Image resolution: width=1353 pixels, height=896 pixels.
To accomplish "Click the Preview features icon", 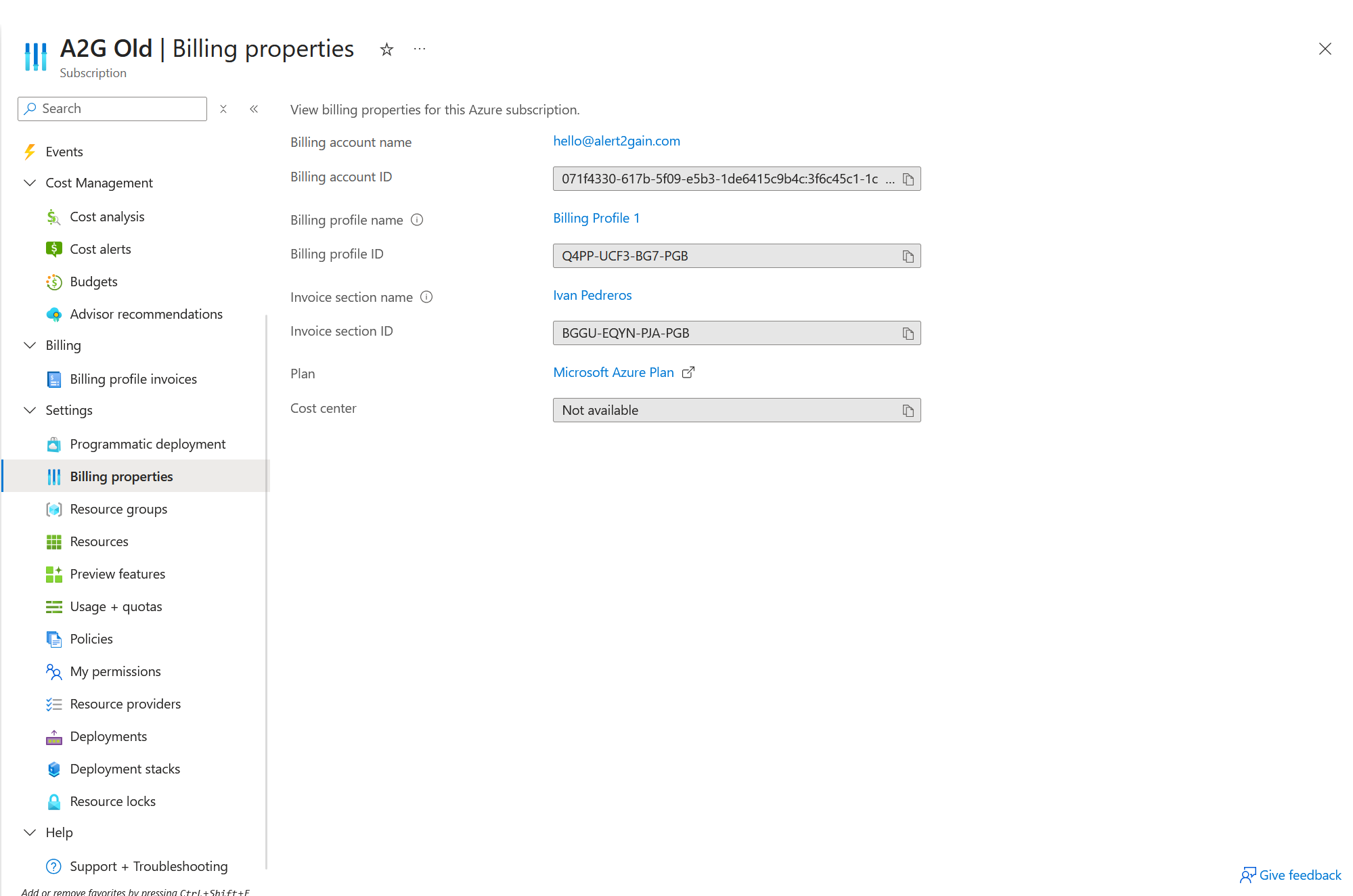I will point(54,575).
